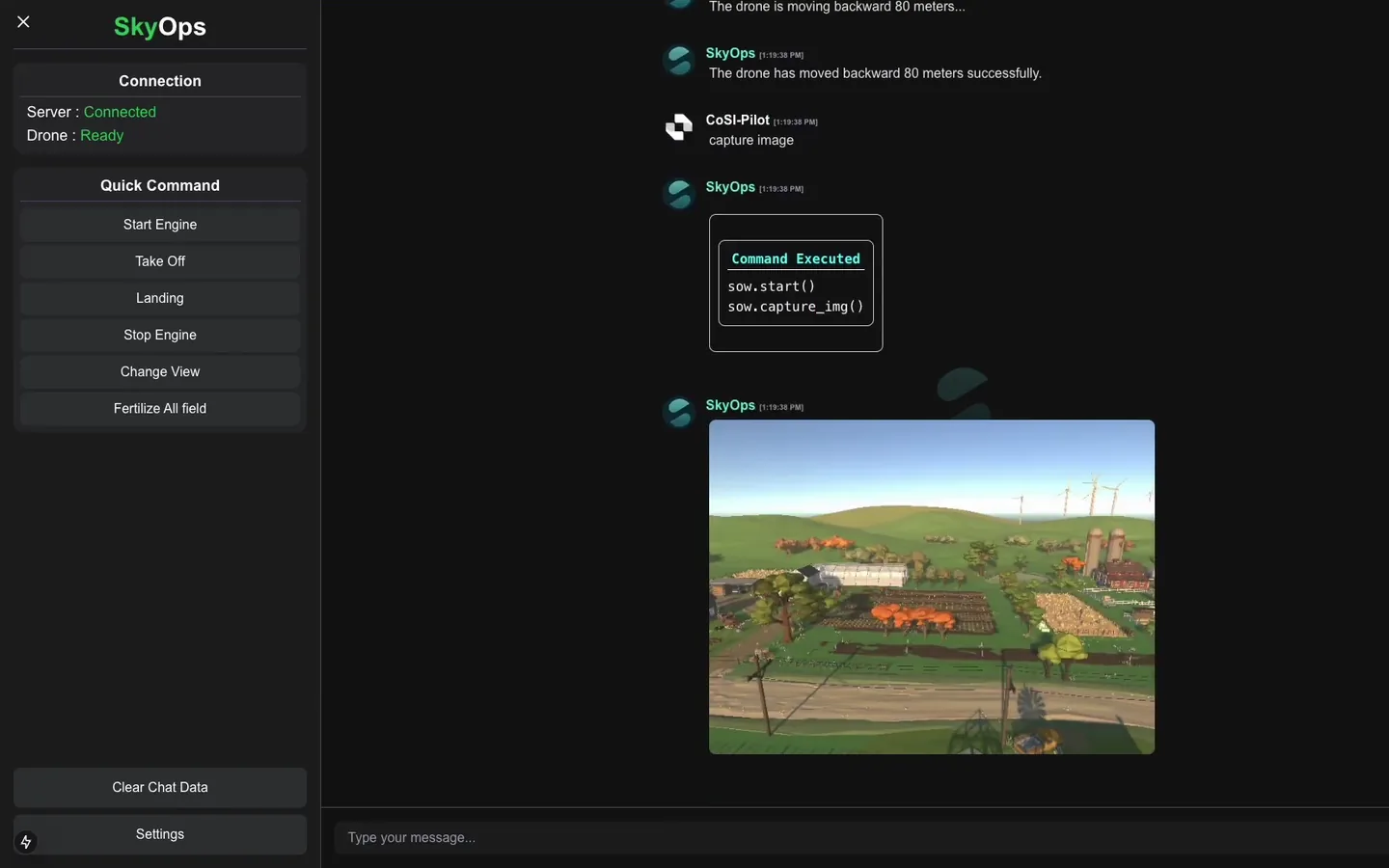Image resolution: width=1389 pixels, height=868 pixels.
Task: Switch camera with Change View
Action: point(160,371)
